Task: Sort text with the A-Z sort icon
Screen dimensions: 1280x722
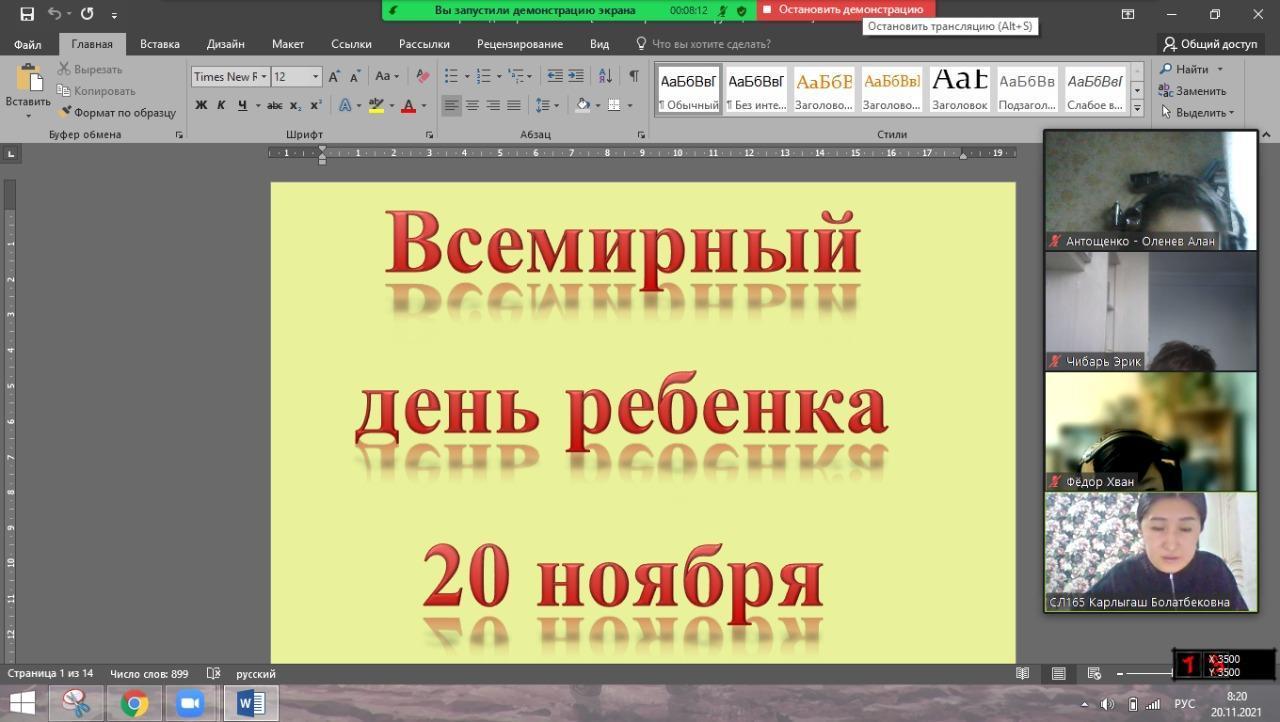Action: (605, 77)
